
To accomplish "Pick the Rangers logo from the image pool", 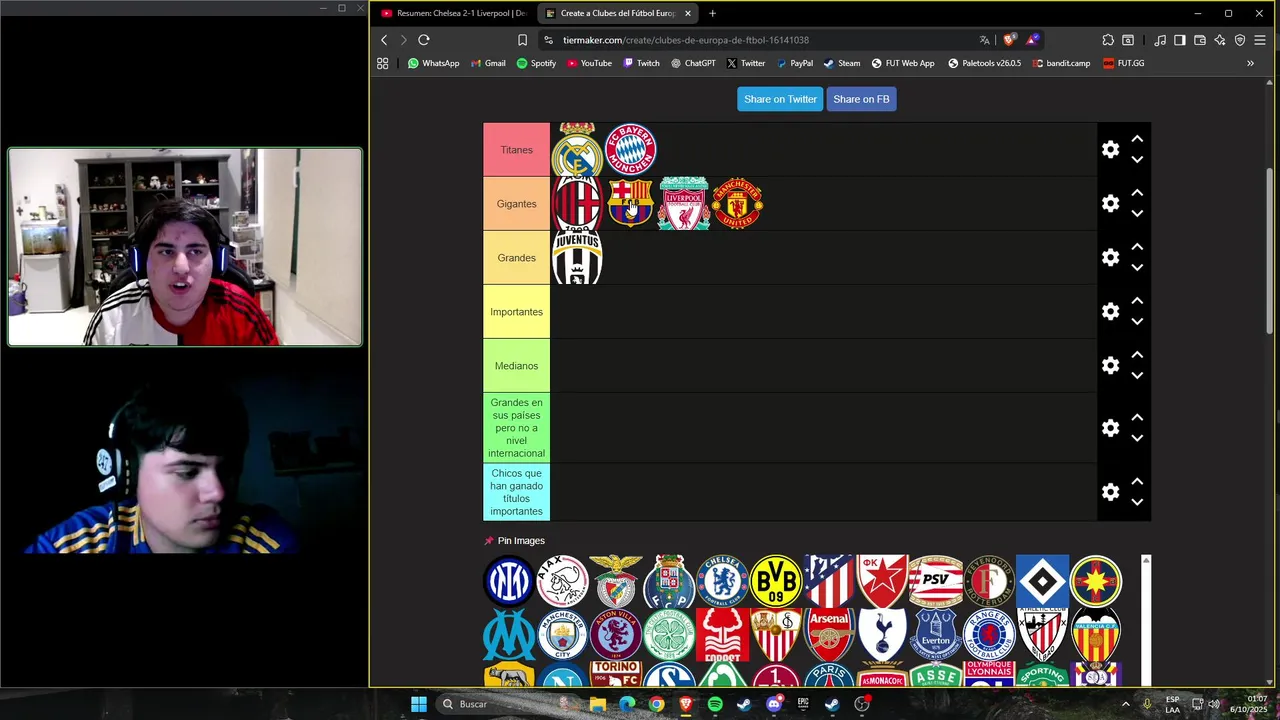I will (989, 634).
